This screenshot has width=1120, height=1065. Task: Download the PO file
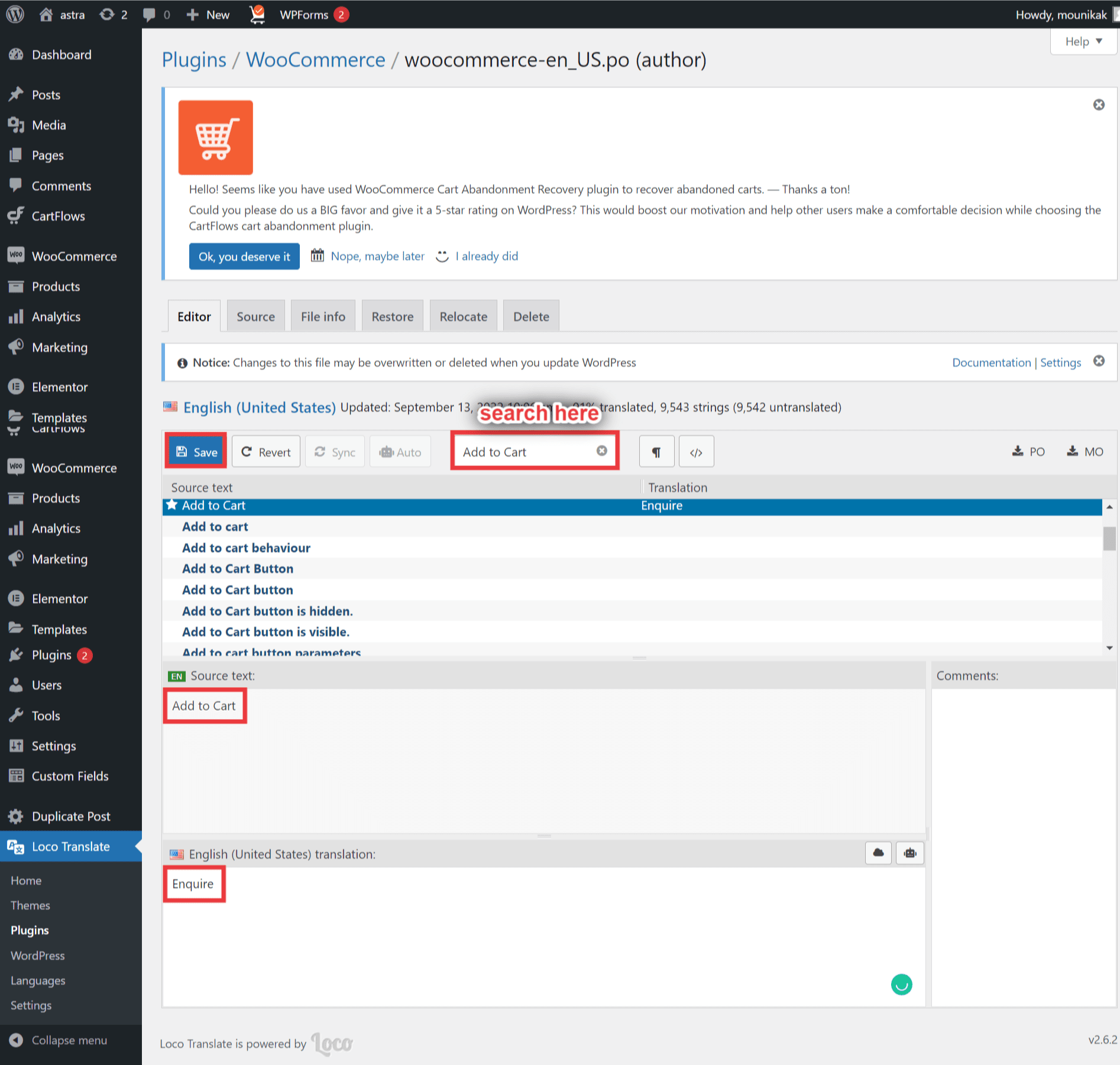click(1028, 452)
